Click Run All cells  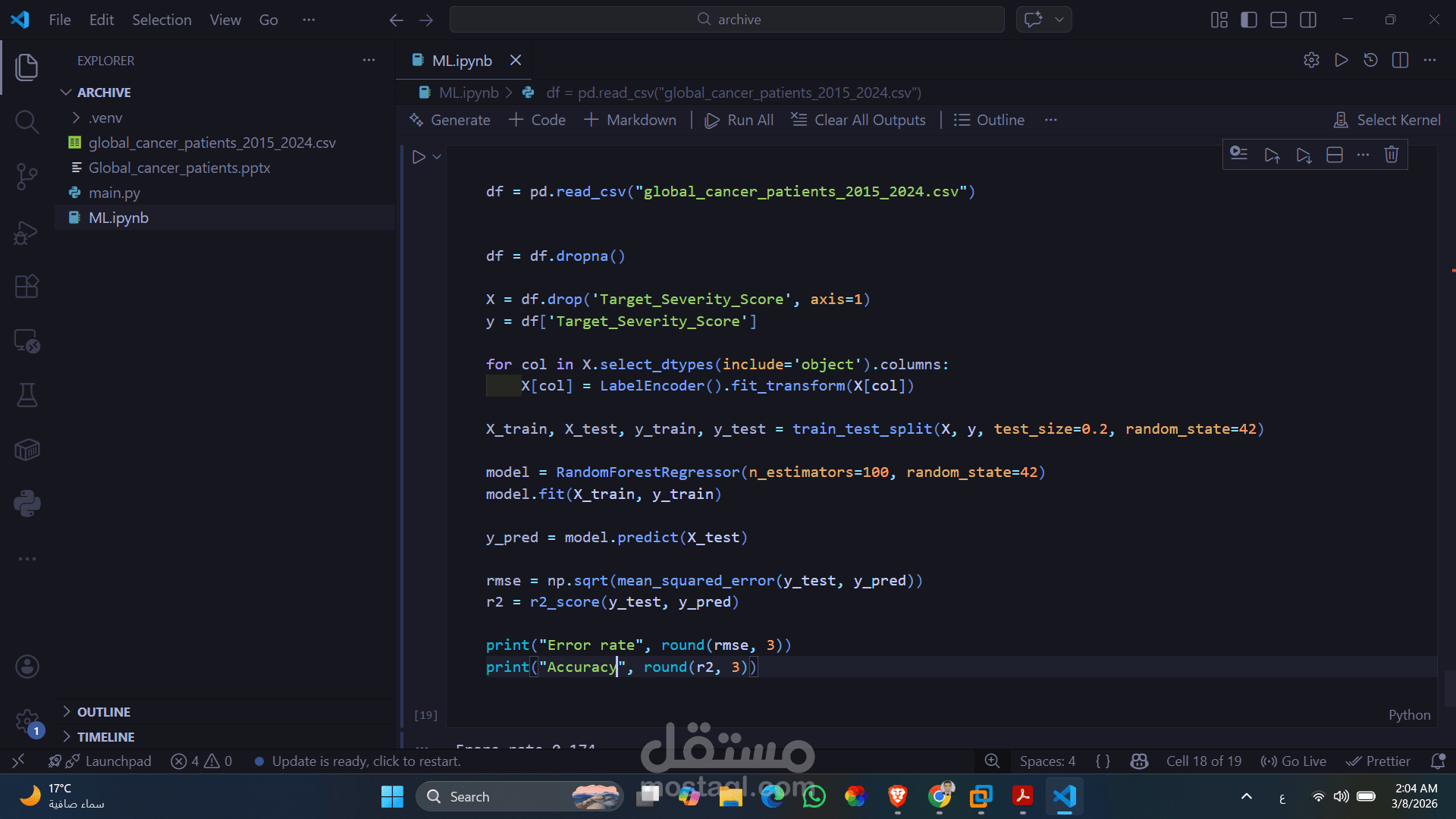(x=739, y=120)
